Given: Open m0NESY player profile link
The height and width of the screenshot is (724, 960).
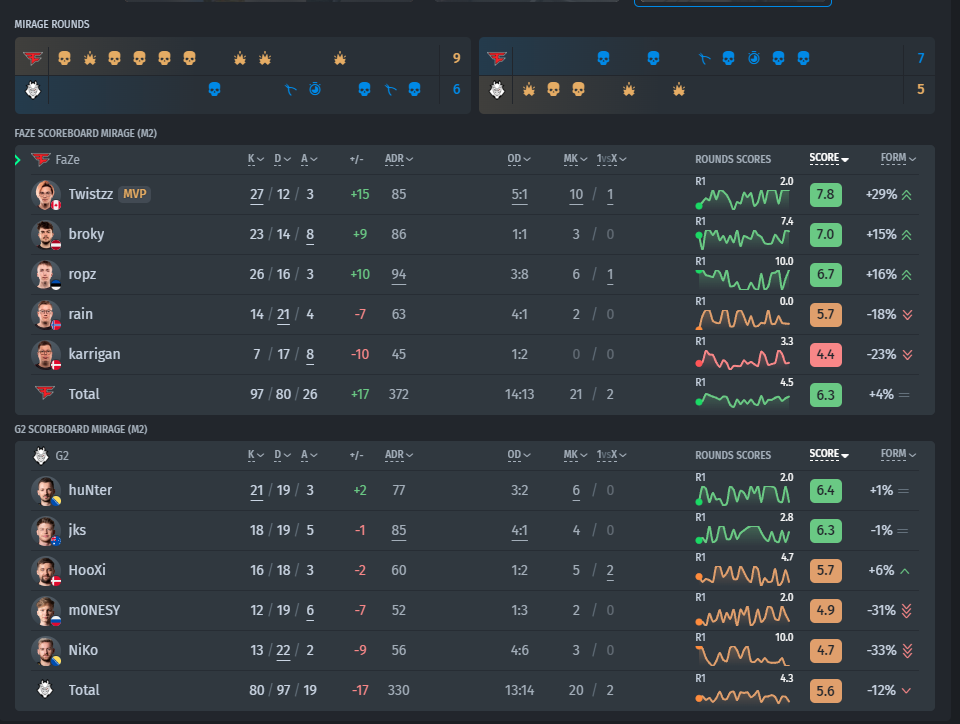Looking at the screenshot, I should pyautogui.click(x=94, y=610).
